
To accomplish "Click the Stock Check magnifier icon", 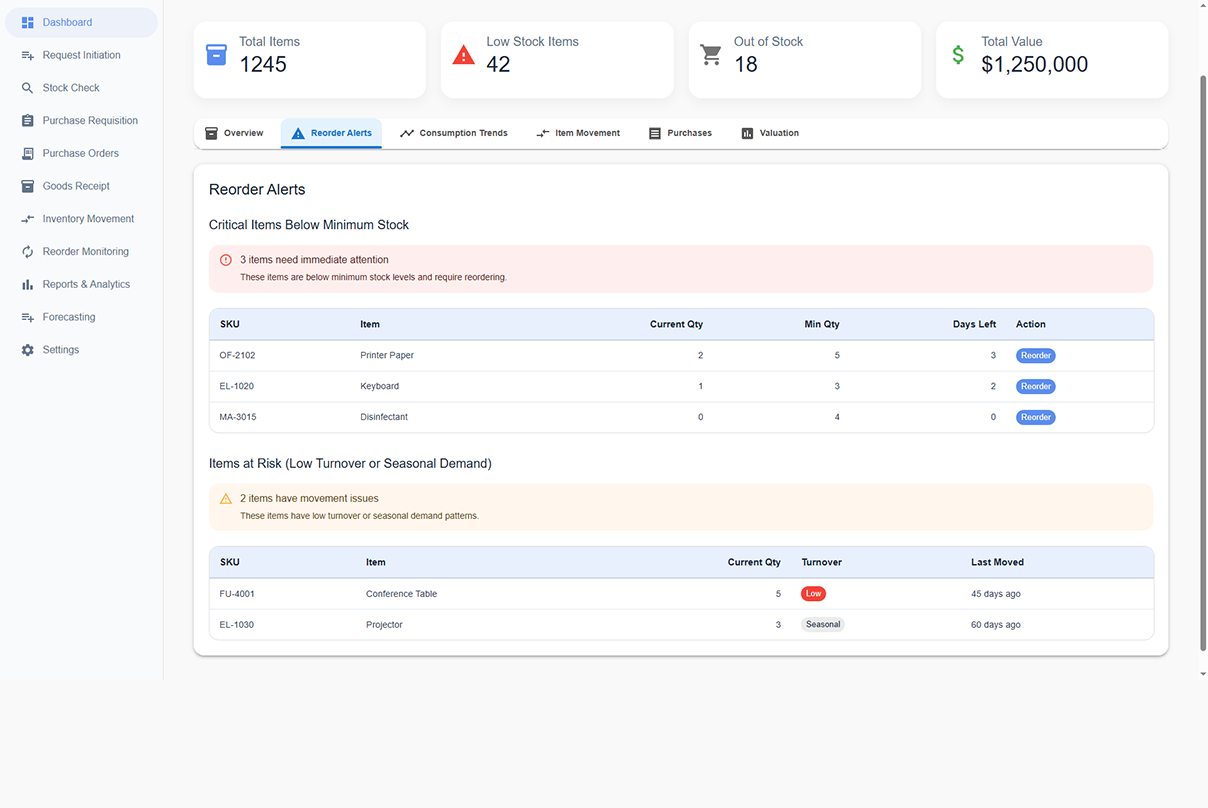I will pyautogui.click(x=28, y=88).
